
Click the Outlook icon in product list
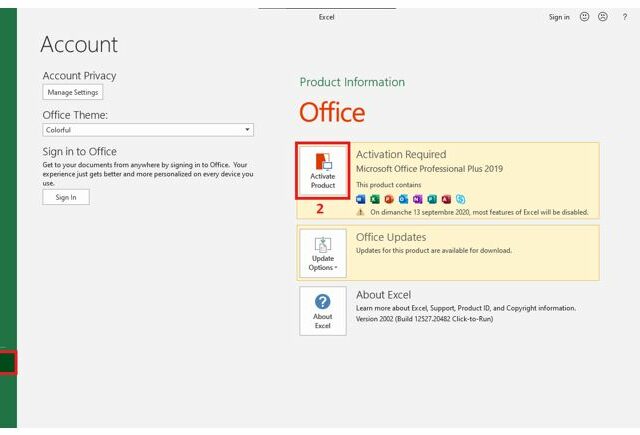tap(403, 199)
